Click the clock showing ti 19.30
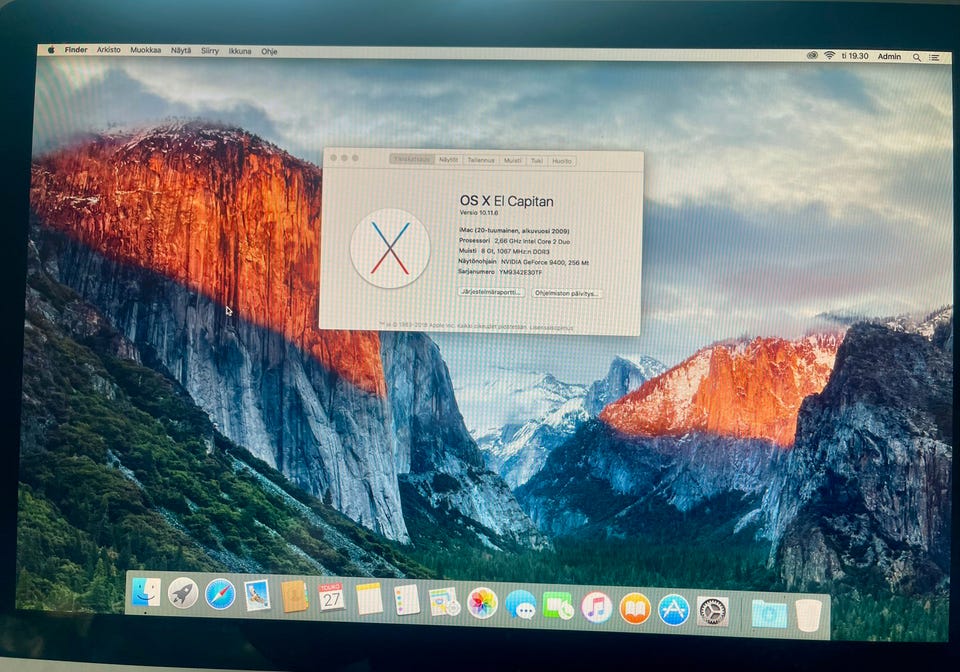 click(x=855, y=56)
